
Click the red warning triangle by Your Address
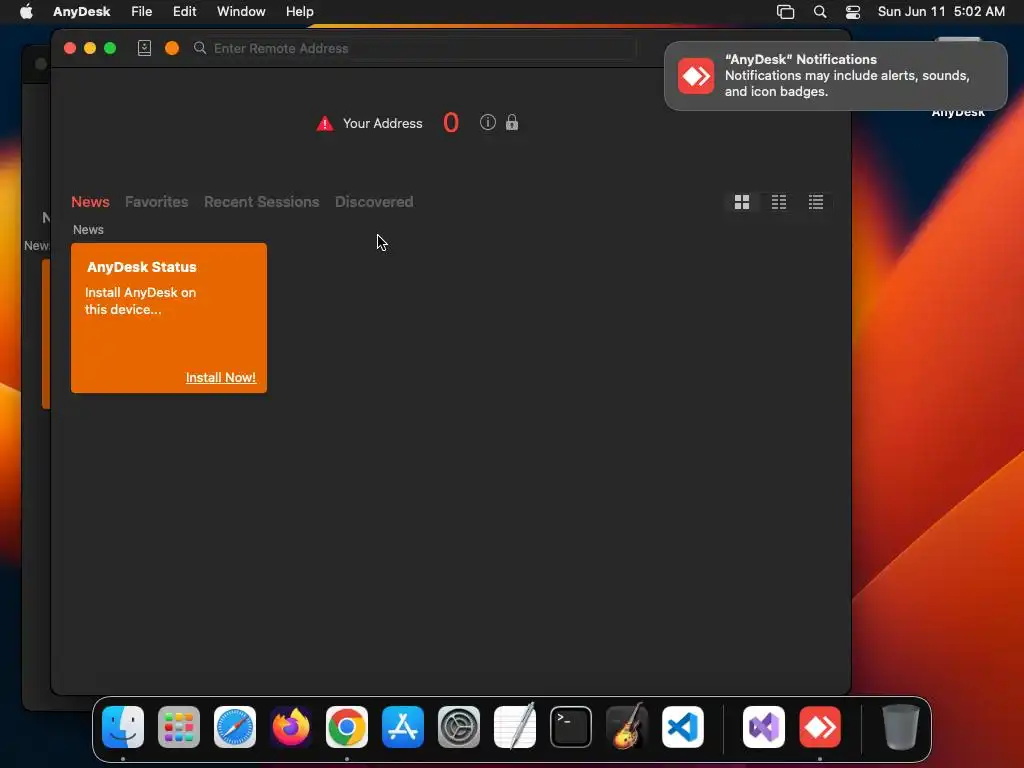pyautogui.click(x=325, y=123)
